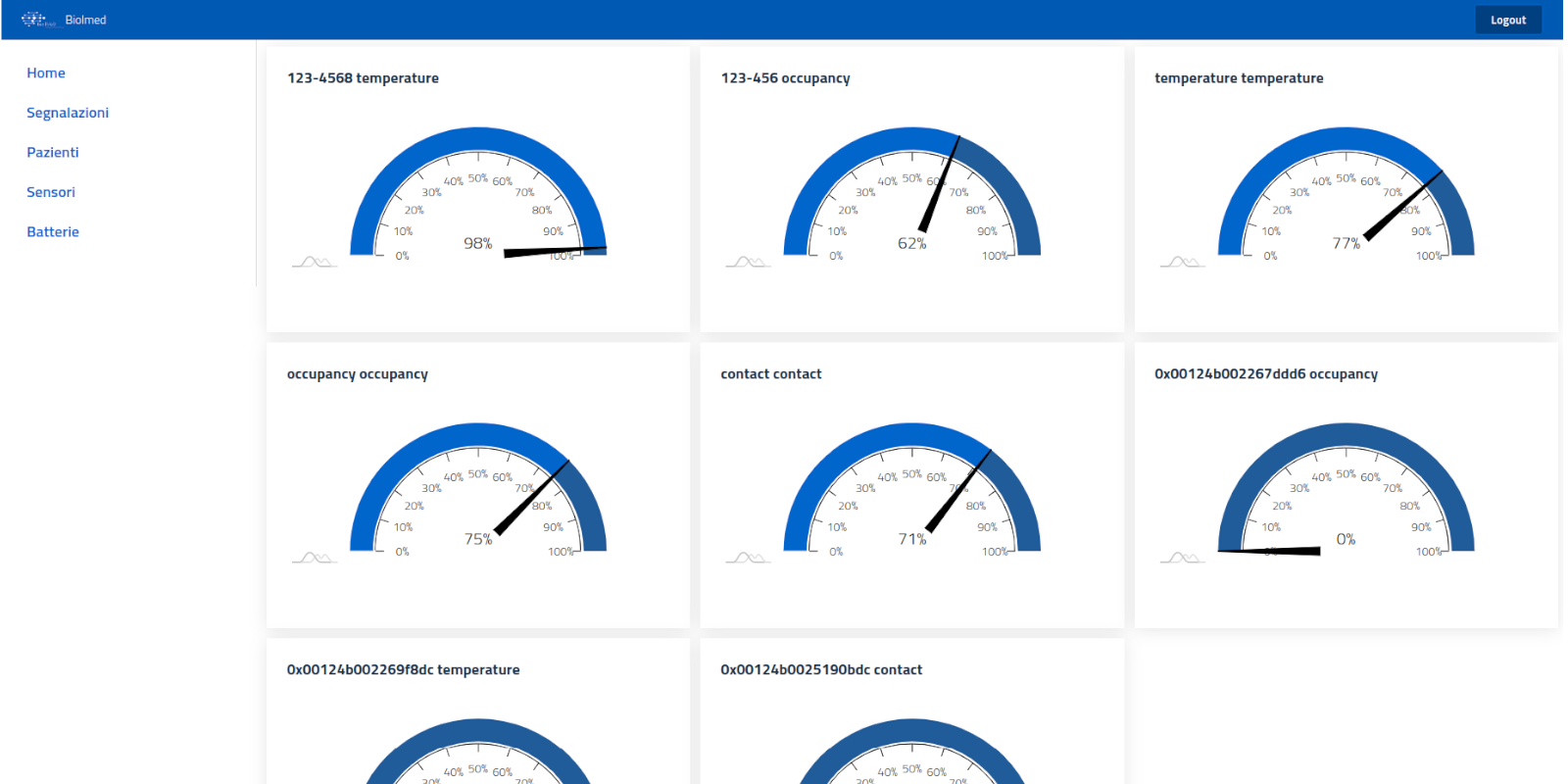
Task: Click chart icon in 123-4568 temperature card
Action: point(314,262)
